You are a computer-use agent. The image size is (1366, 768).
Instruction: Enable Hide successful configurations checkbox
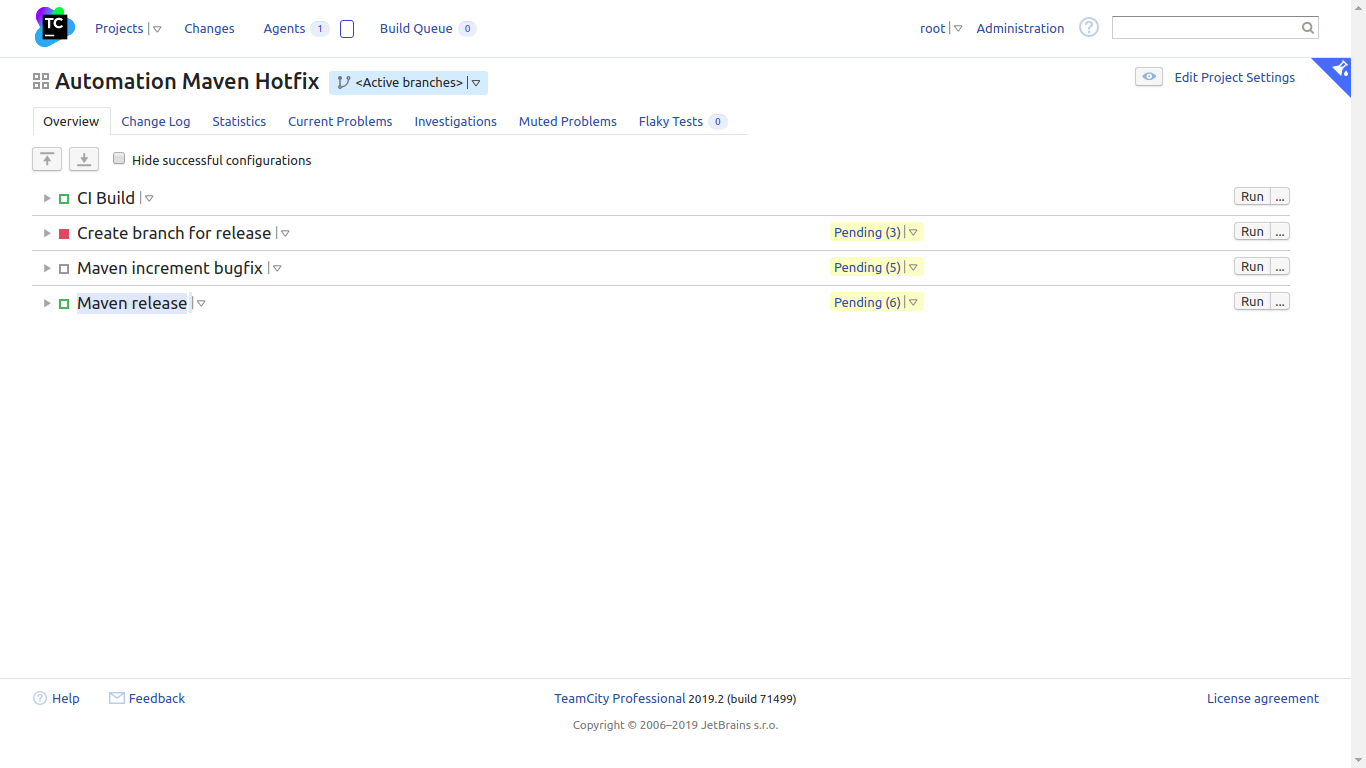click(119, 159)
